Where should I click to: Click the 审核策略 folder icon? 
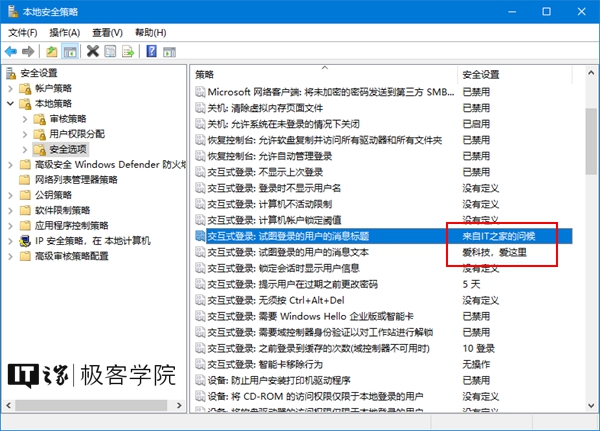39,119
